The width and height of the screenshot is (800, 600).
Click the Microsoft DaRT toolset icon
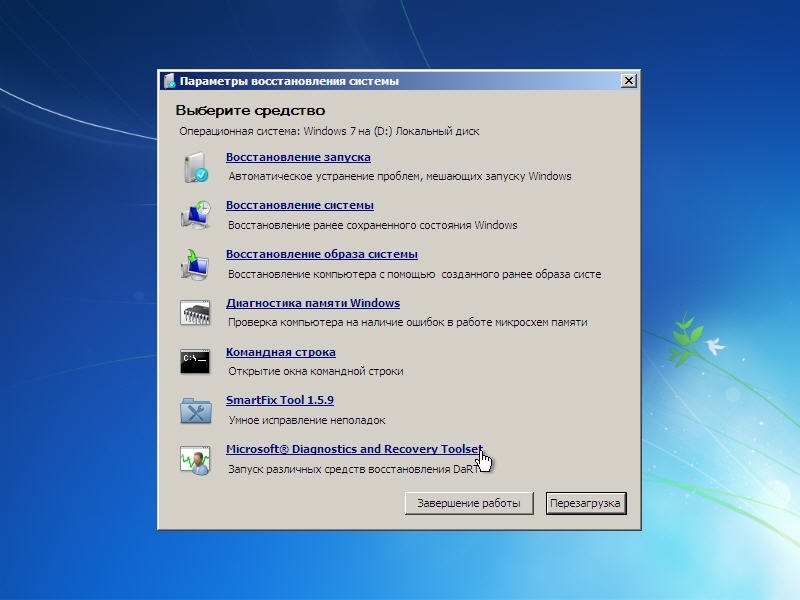coord(195,459)
